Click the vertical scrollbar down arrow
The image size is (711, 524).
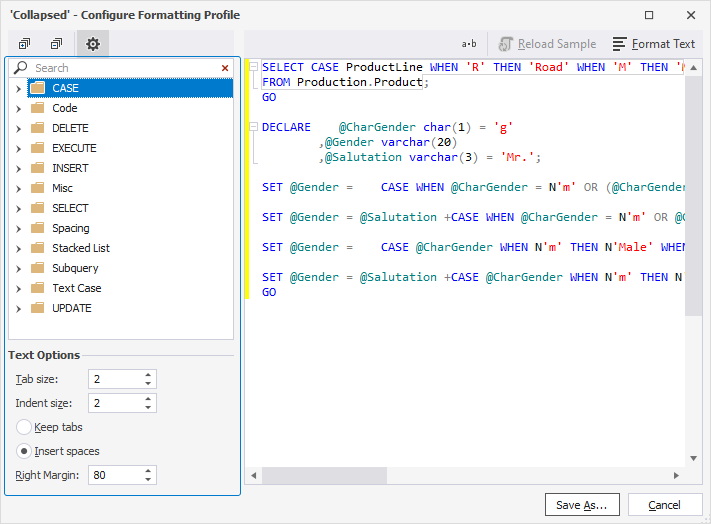tap(693, 458)
